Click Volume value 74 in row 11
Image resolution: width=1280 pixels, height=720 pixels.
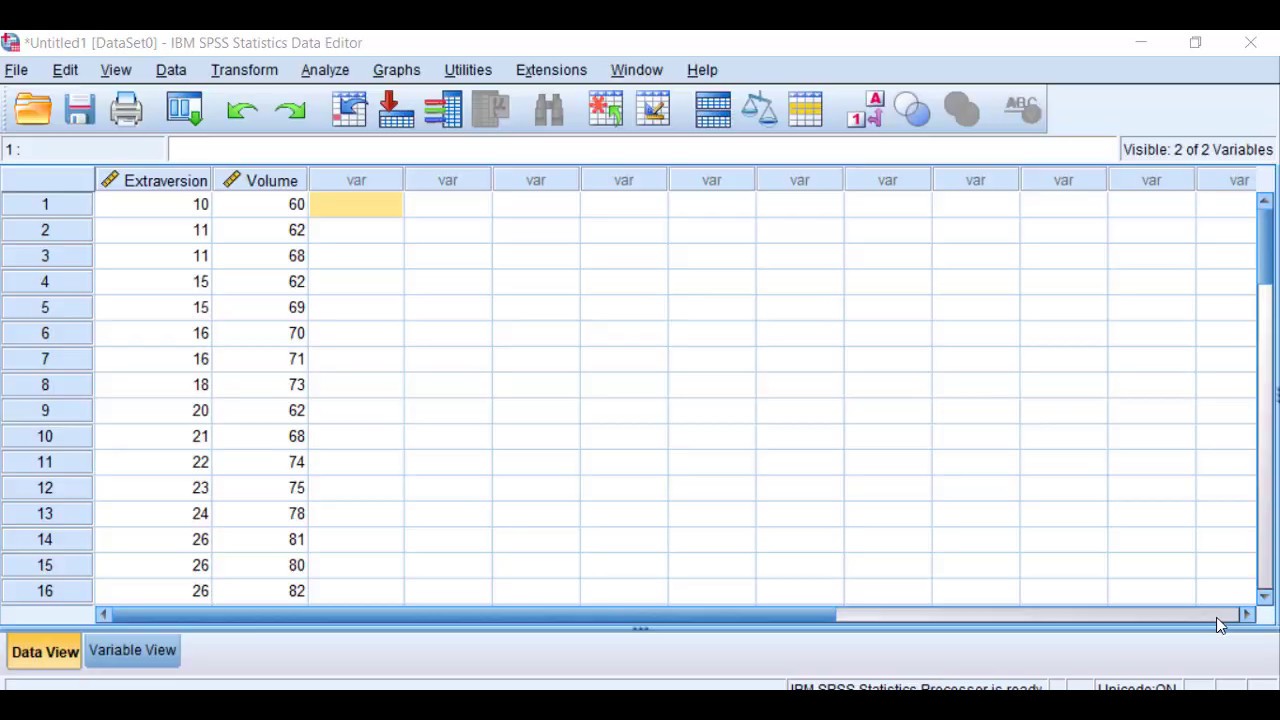click(261, 462)
